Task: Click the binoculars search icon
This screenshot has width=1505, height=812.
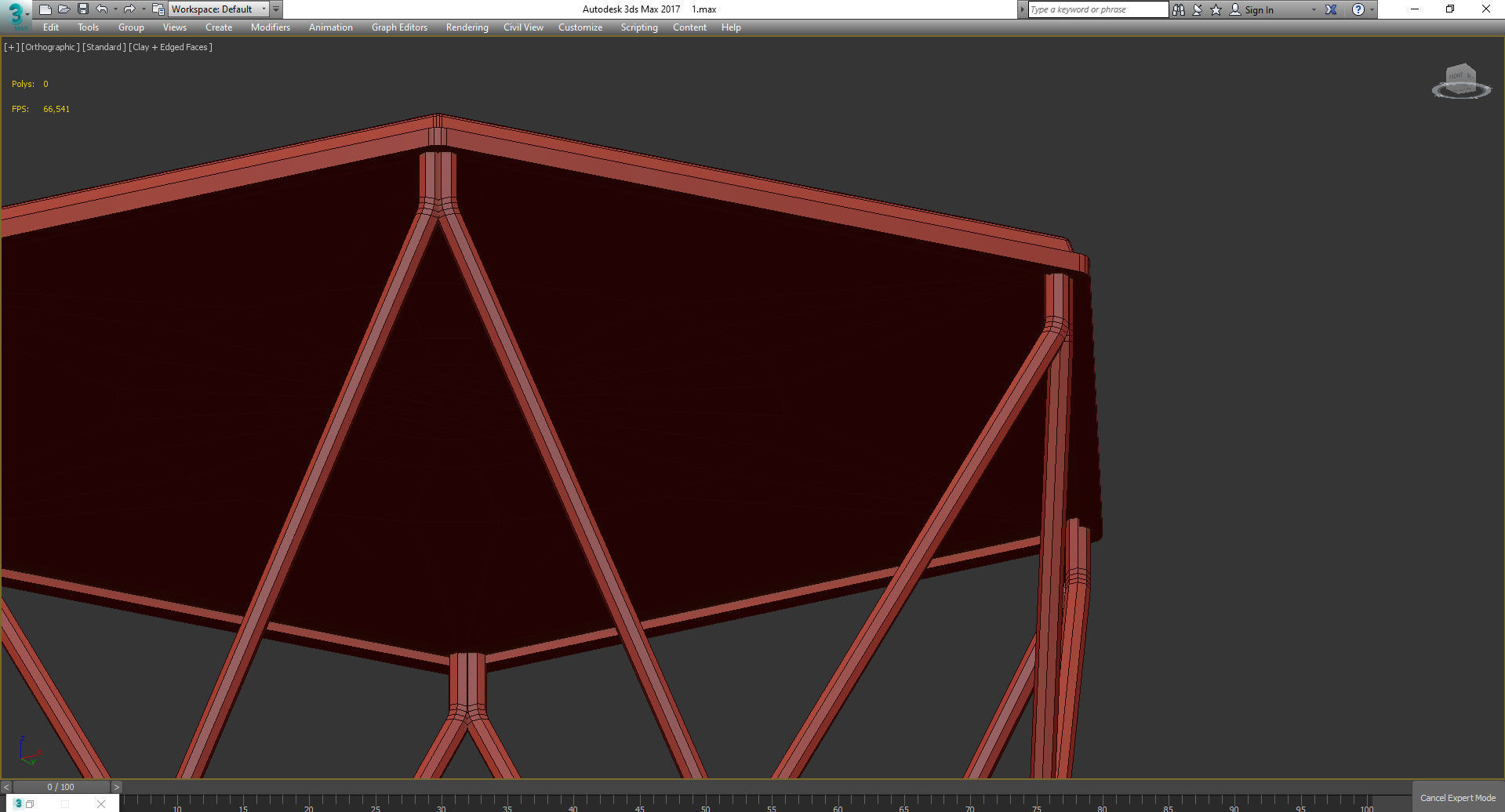Action: (1178, 9)
